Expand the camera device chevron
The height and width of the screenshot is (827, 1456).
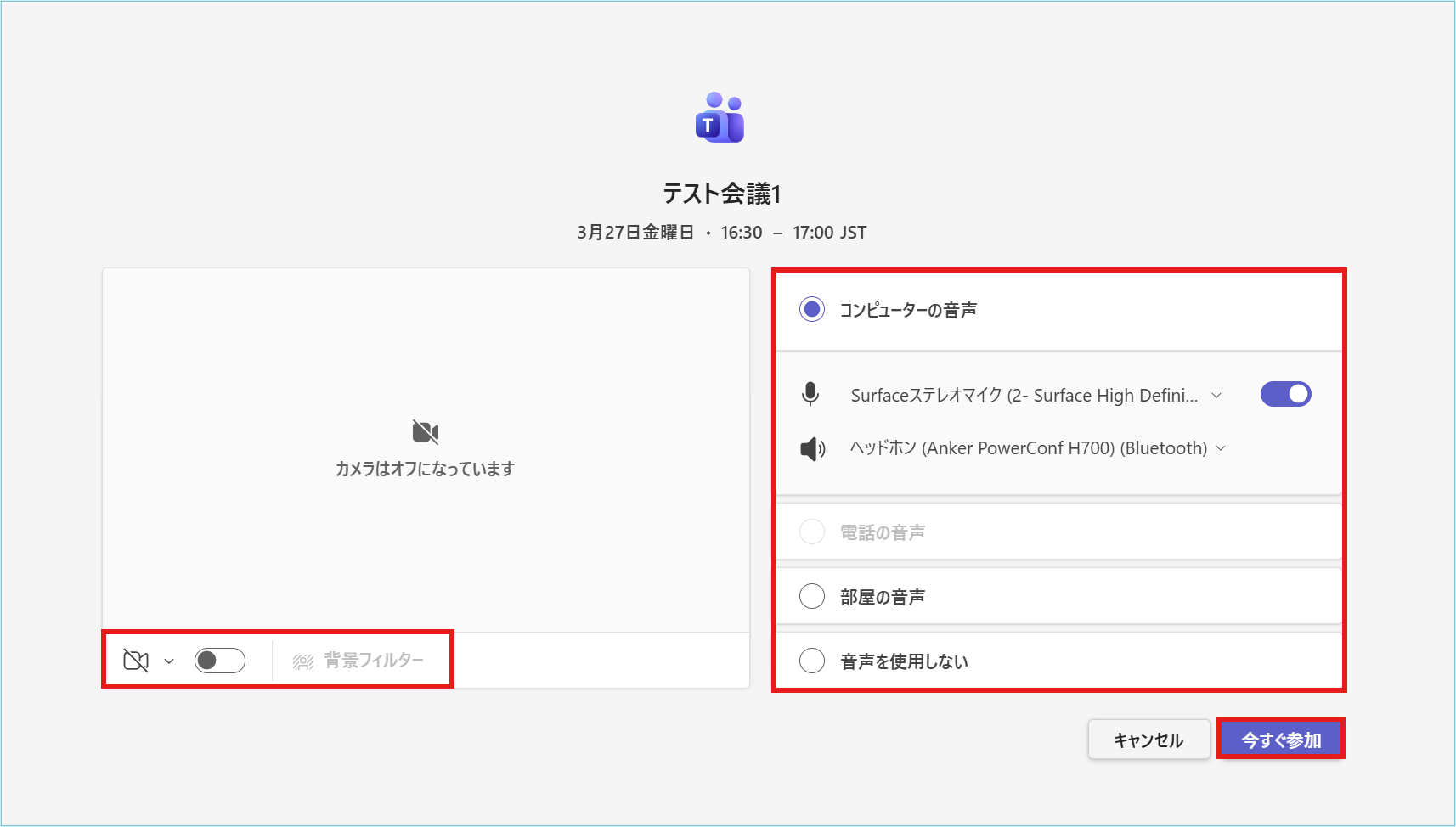pos(169,661)
